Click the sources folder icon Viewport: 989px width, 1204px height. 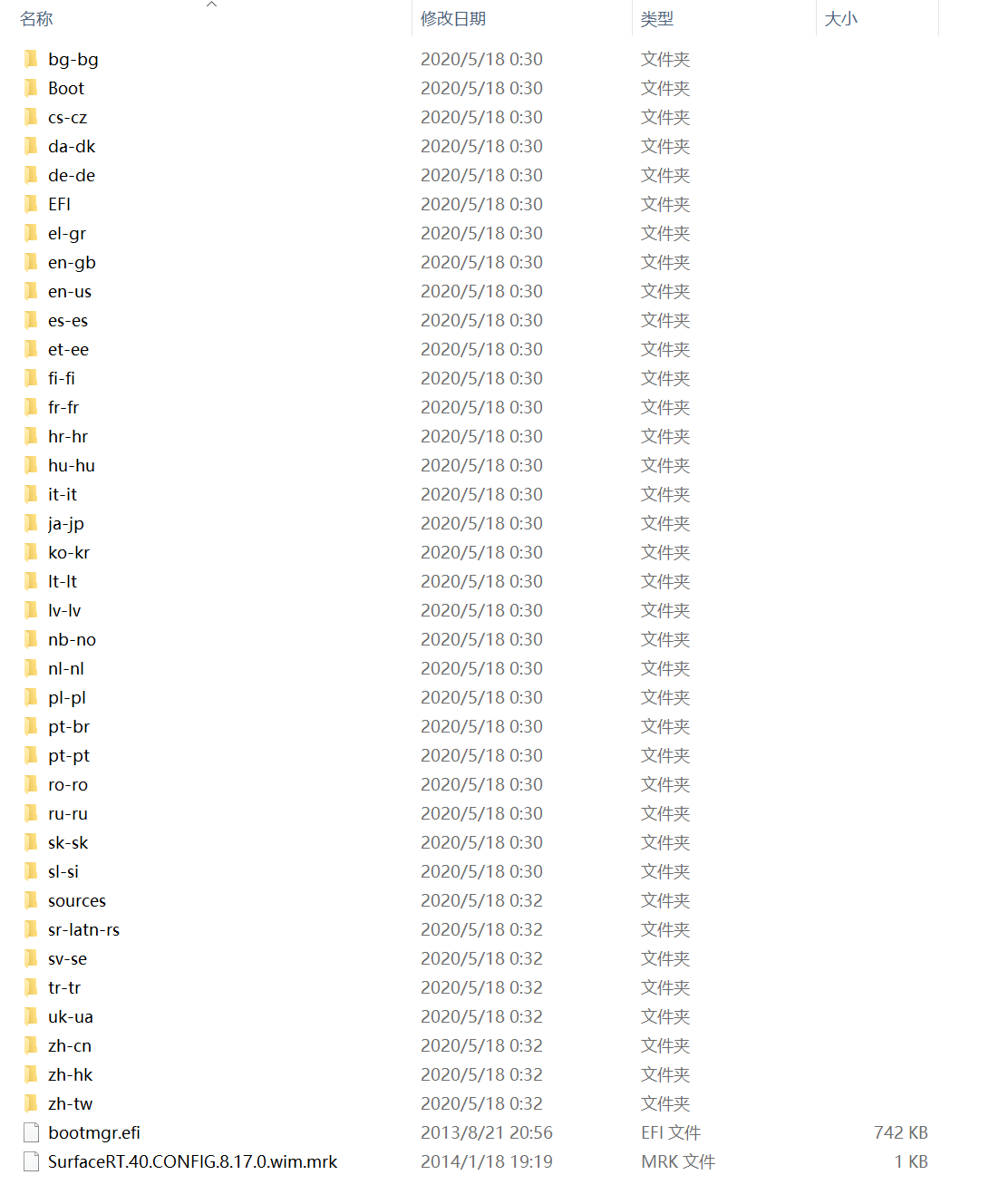click(32, 900)
